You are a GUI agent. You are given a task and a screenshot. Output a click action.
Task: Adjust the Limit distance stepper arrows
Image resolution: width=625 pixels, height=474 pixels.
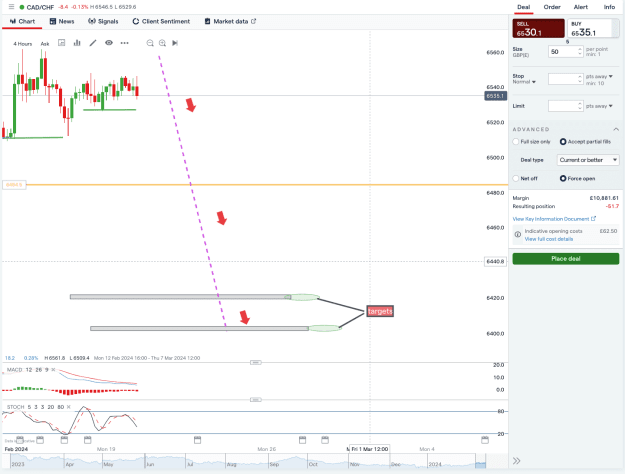(x=580, y=106)
